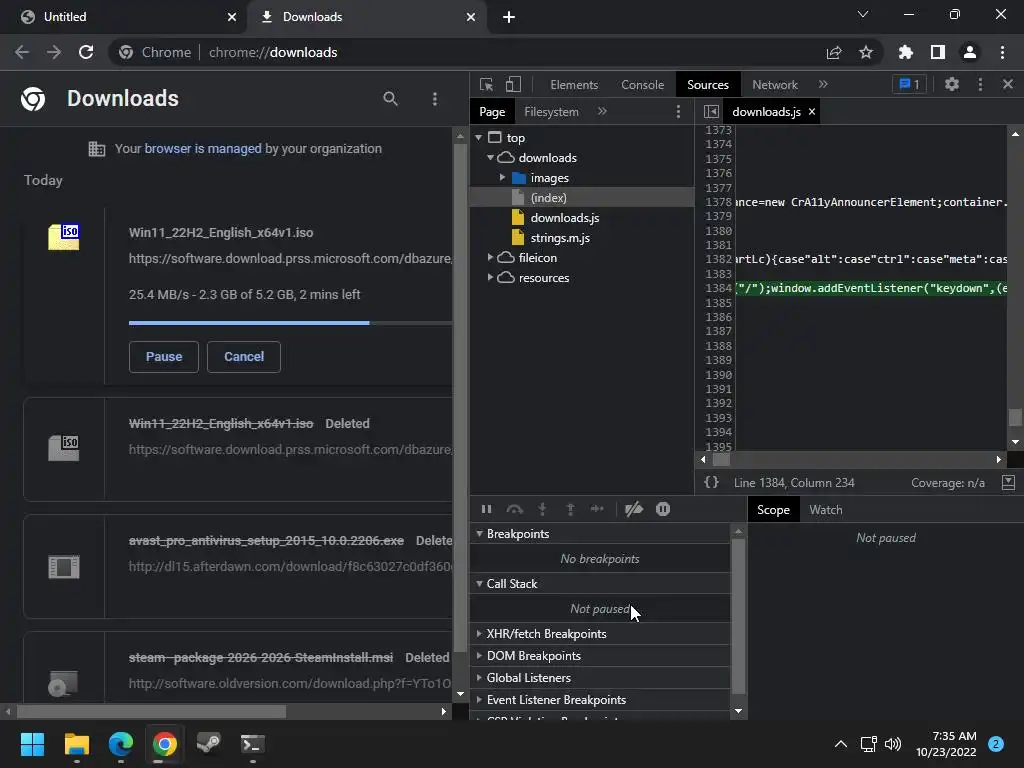The height and width of the screenshot is (768, 1024).
Task: Open DevTools customize three-dot menu
Action: (x=980, y=84)
